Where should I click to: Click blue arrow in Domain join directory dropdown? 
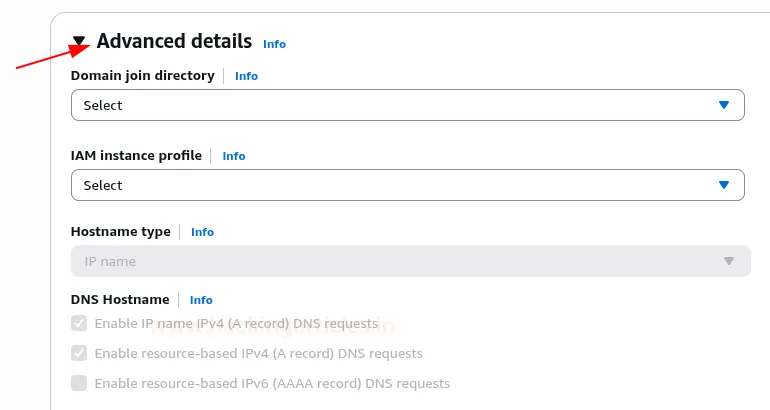point(724,105)
